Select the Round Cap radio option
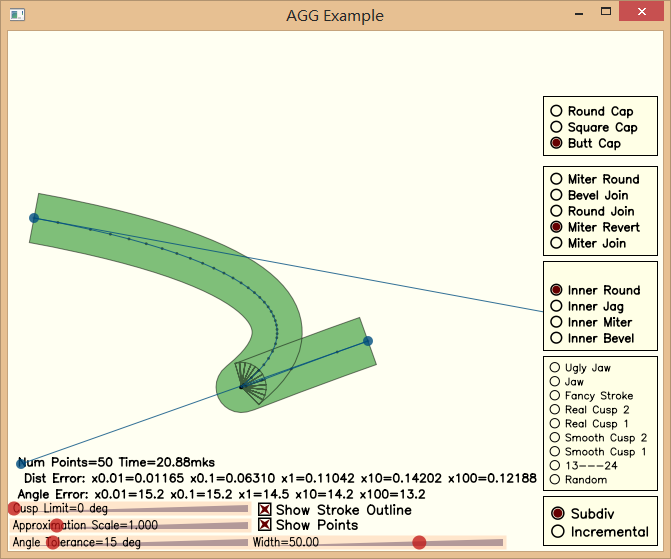The width and height of the screenshot is (671, 559). pos(591,111)
